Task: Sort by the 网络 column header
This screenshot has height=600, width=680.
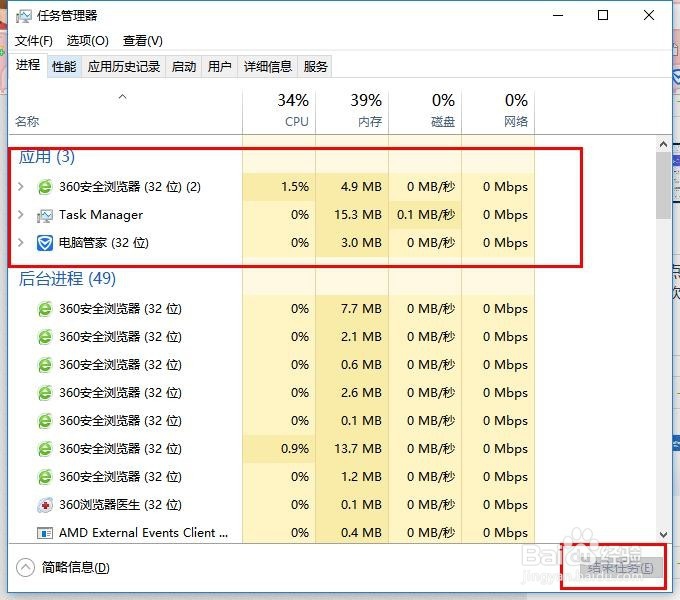Action: (498, 111)
